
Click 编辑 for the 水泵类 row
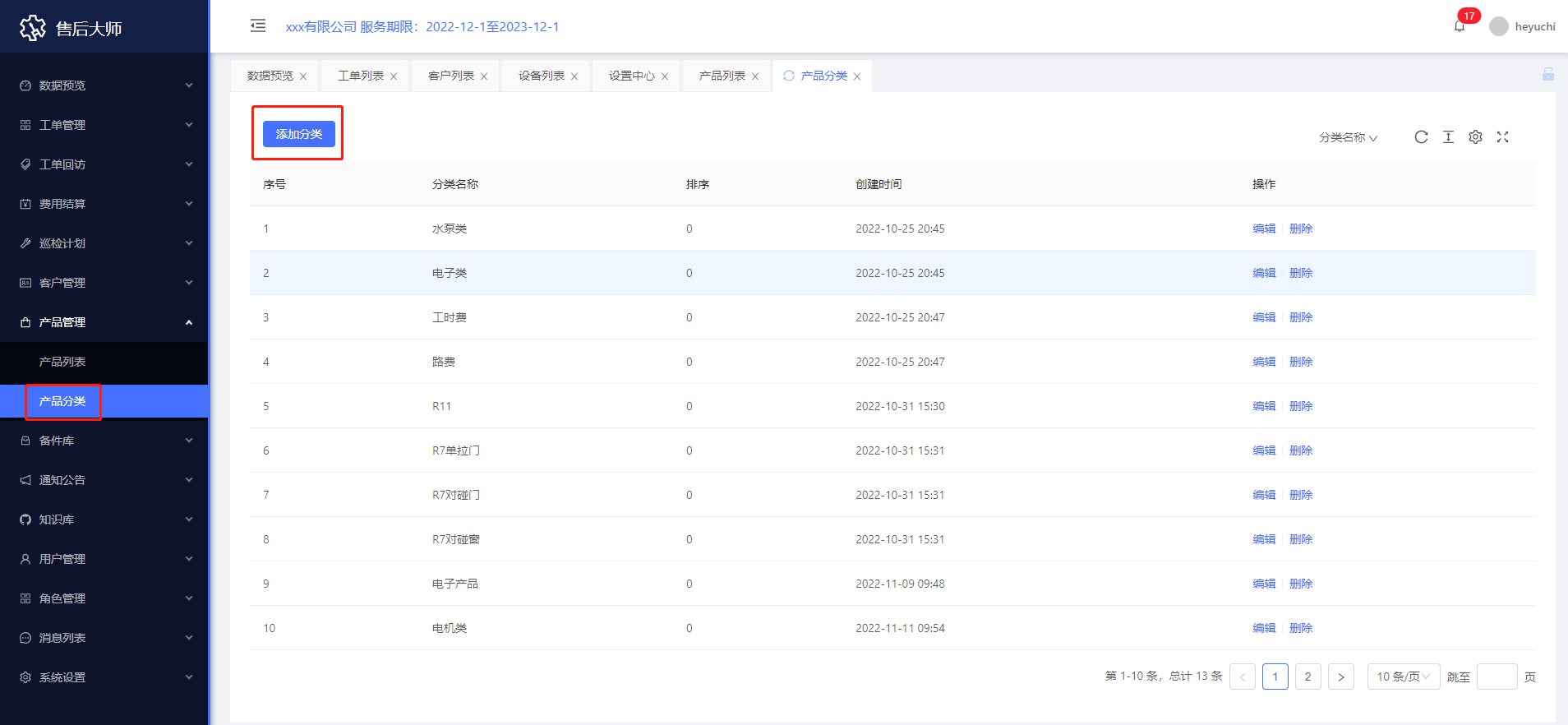click(1264, 229)
